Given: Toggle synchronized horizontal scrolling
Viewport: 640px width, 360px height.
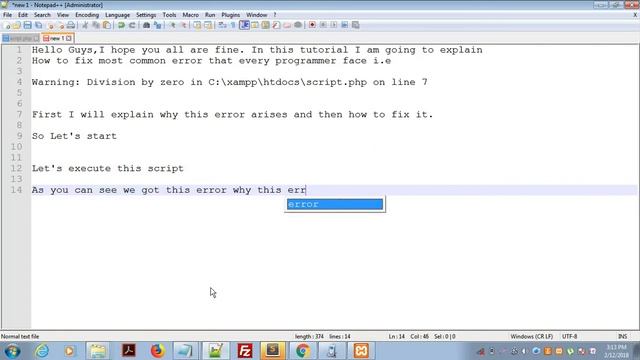Looking at the screenshot, I should [x=208, y=25].
